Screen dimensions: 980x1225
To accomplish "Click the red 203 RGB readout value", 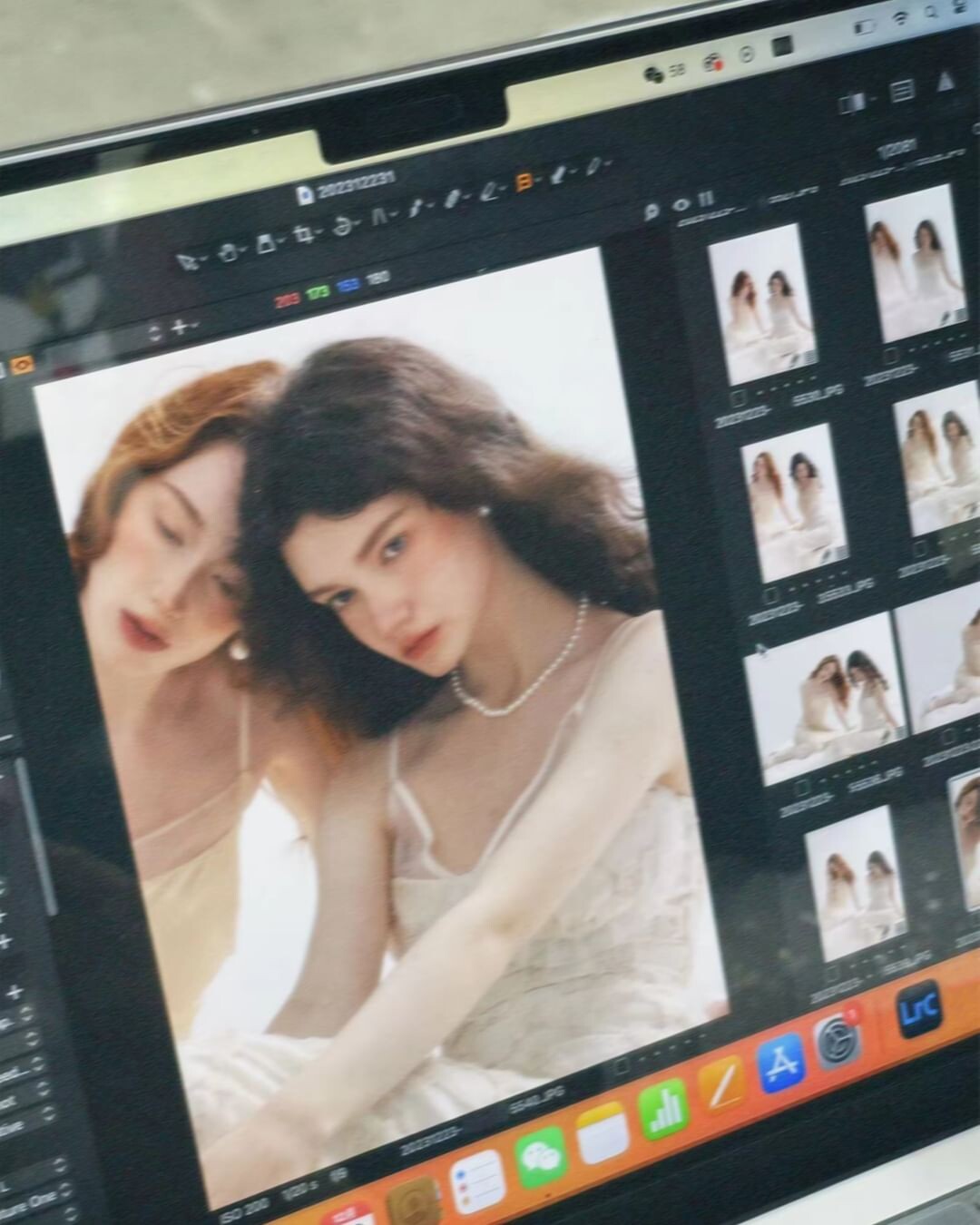I will (x=289, y=299).
